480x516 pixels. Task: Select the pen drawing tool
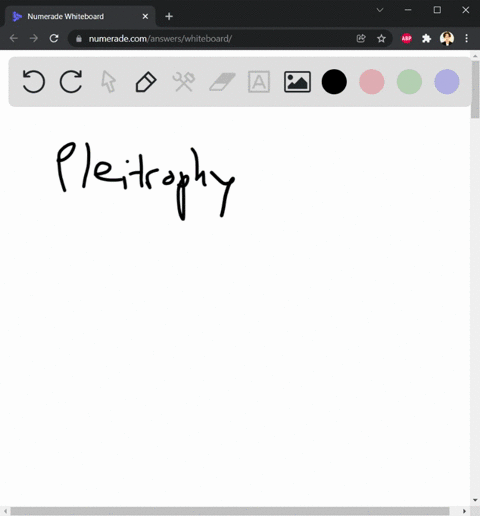pyautogui.click(x=146, y=82)
